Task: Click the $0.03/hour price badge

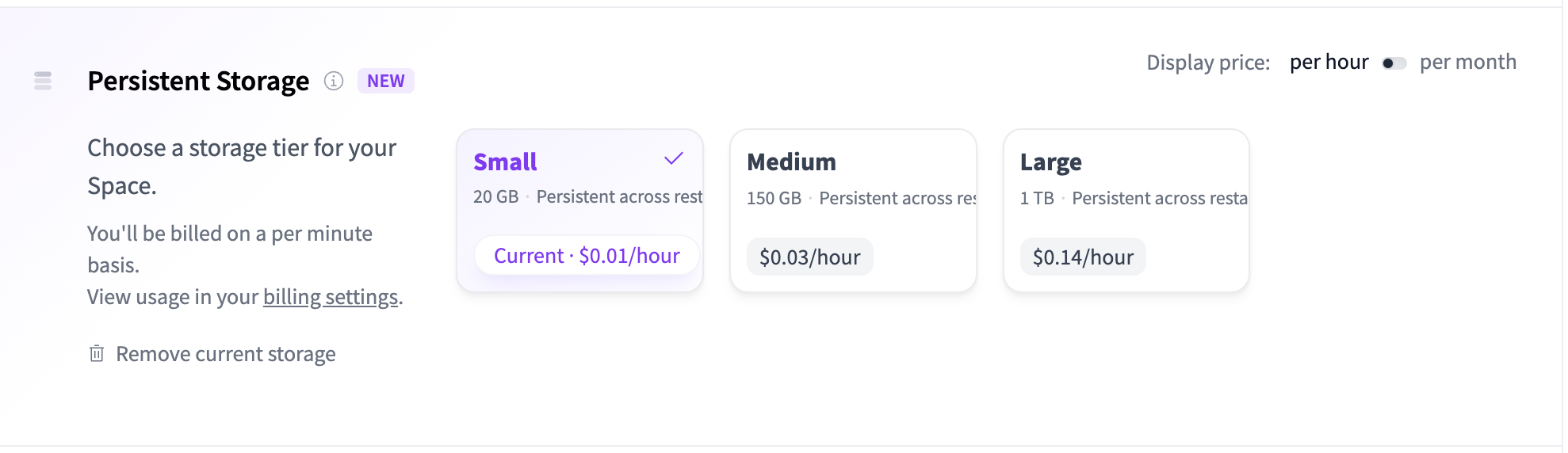Action: point(809,257)
